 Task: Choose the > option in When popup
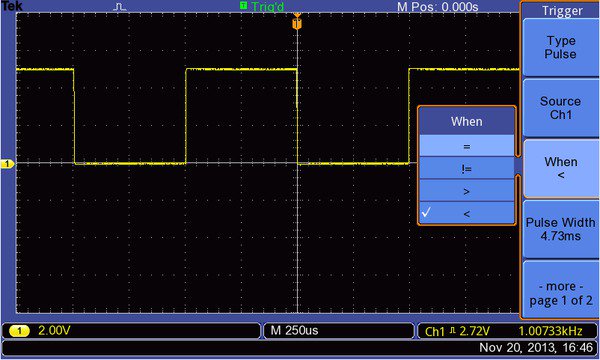click(x=466, y=191)
